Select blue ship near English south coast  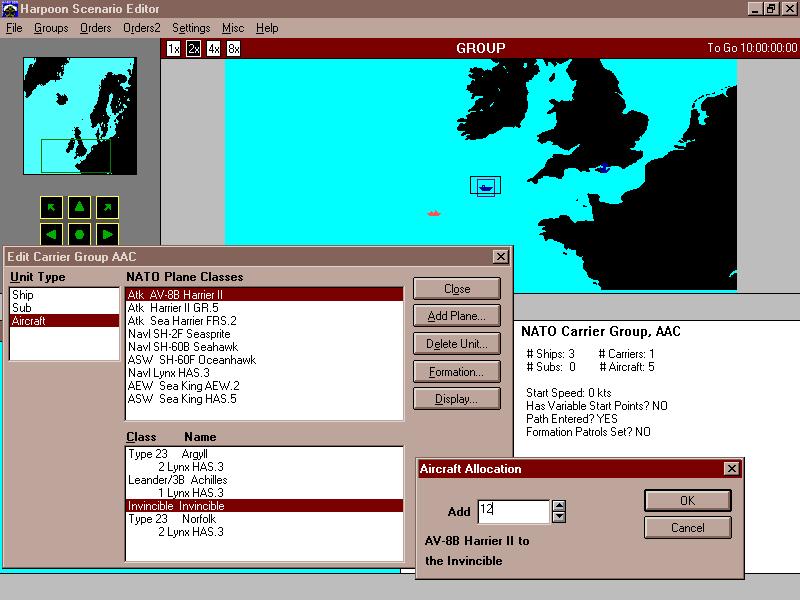coord(603,168)
